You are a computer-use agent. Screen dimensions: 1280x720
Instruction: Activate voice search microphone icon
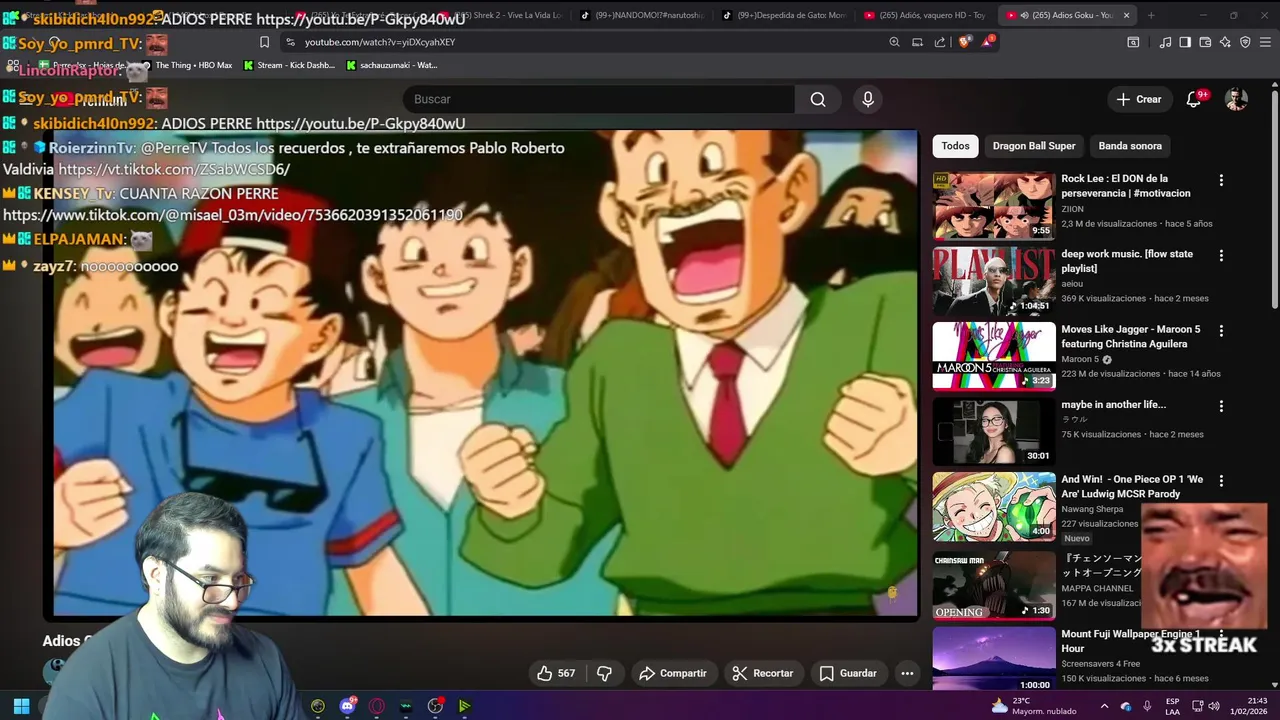[868, 99]
